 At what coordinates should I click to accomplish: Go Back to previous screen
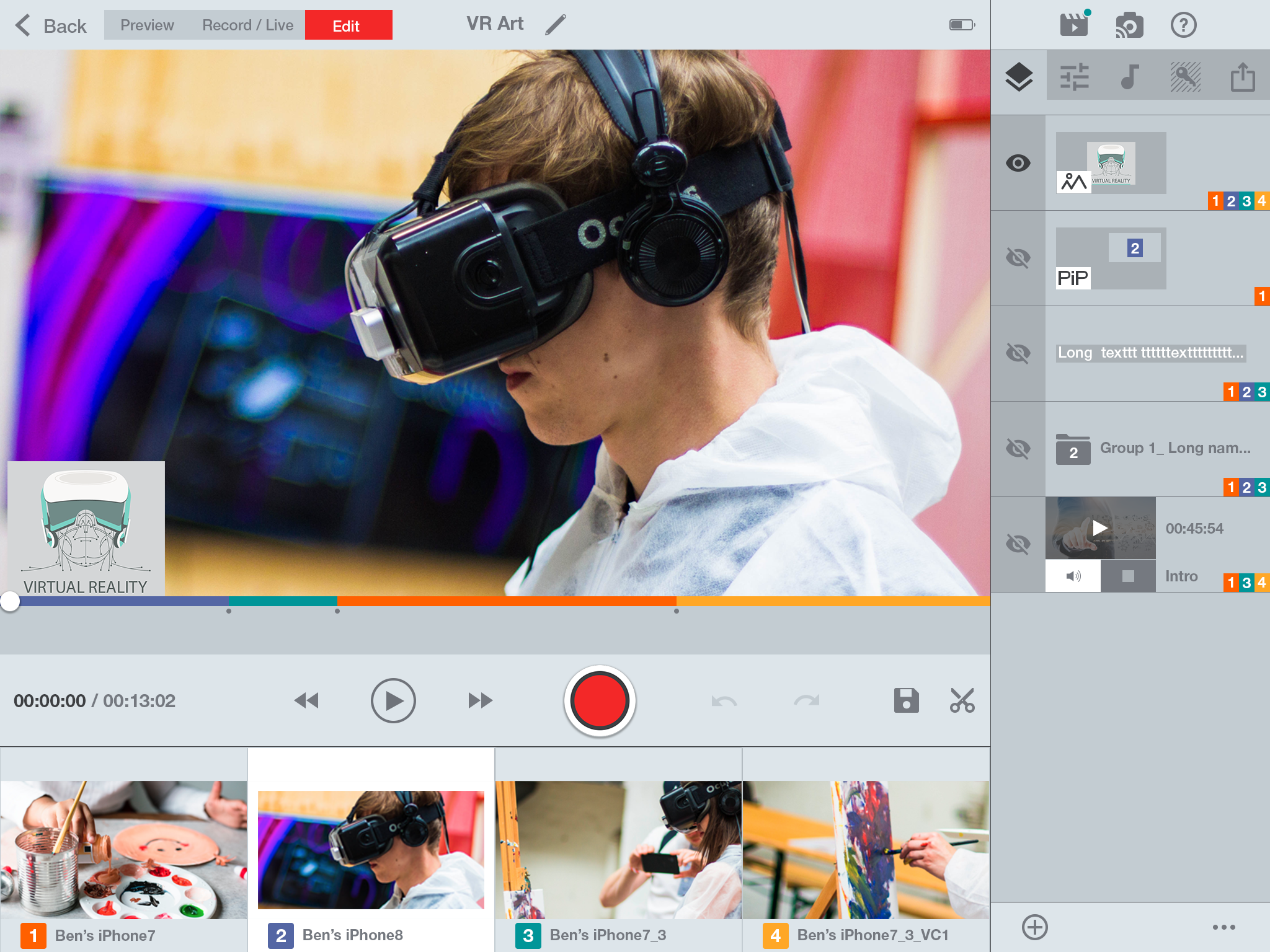click(x=51, y=25)
